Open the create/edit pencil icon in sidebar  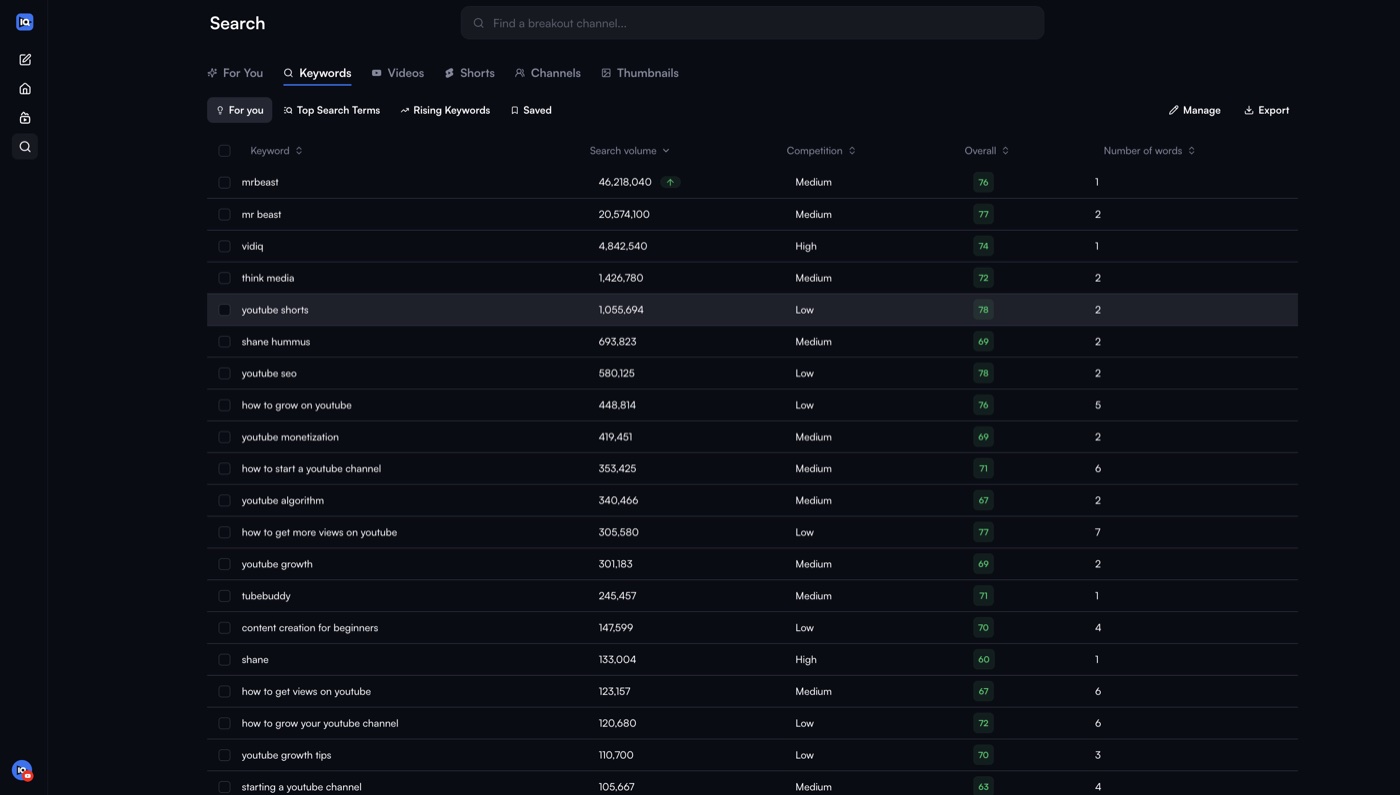25,60
